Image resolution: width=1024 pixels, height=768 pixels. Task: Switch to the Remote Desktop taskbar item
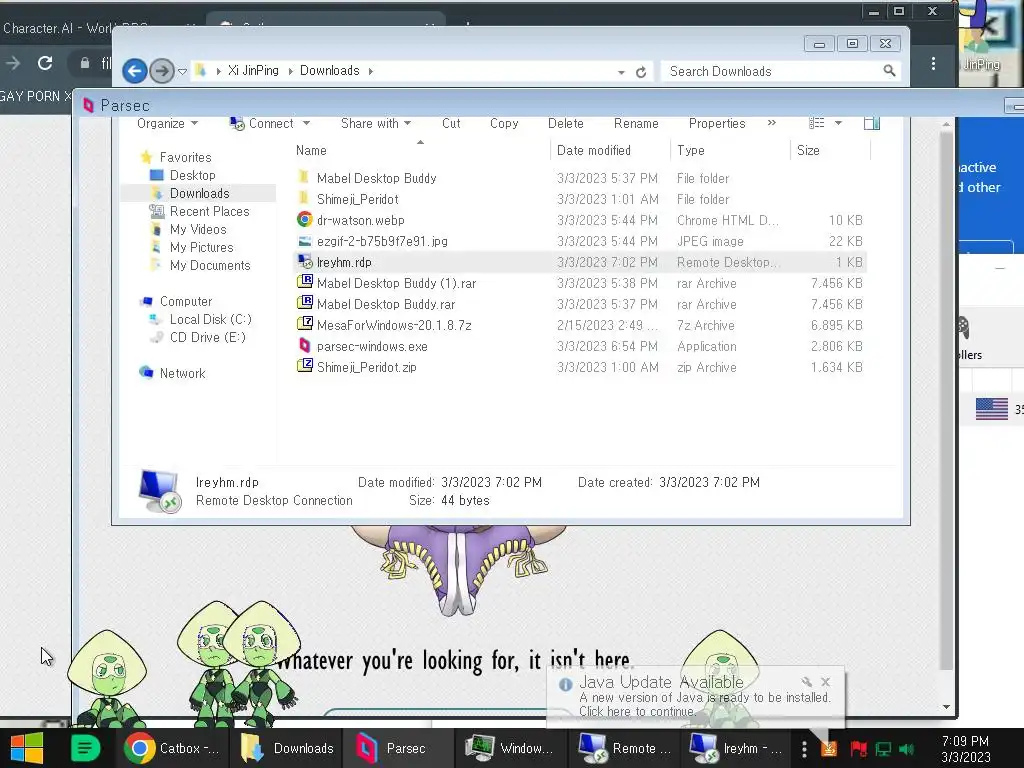[x=625, y=748]
